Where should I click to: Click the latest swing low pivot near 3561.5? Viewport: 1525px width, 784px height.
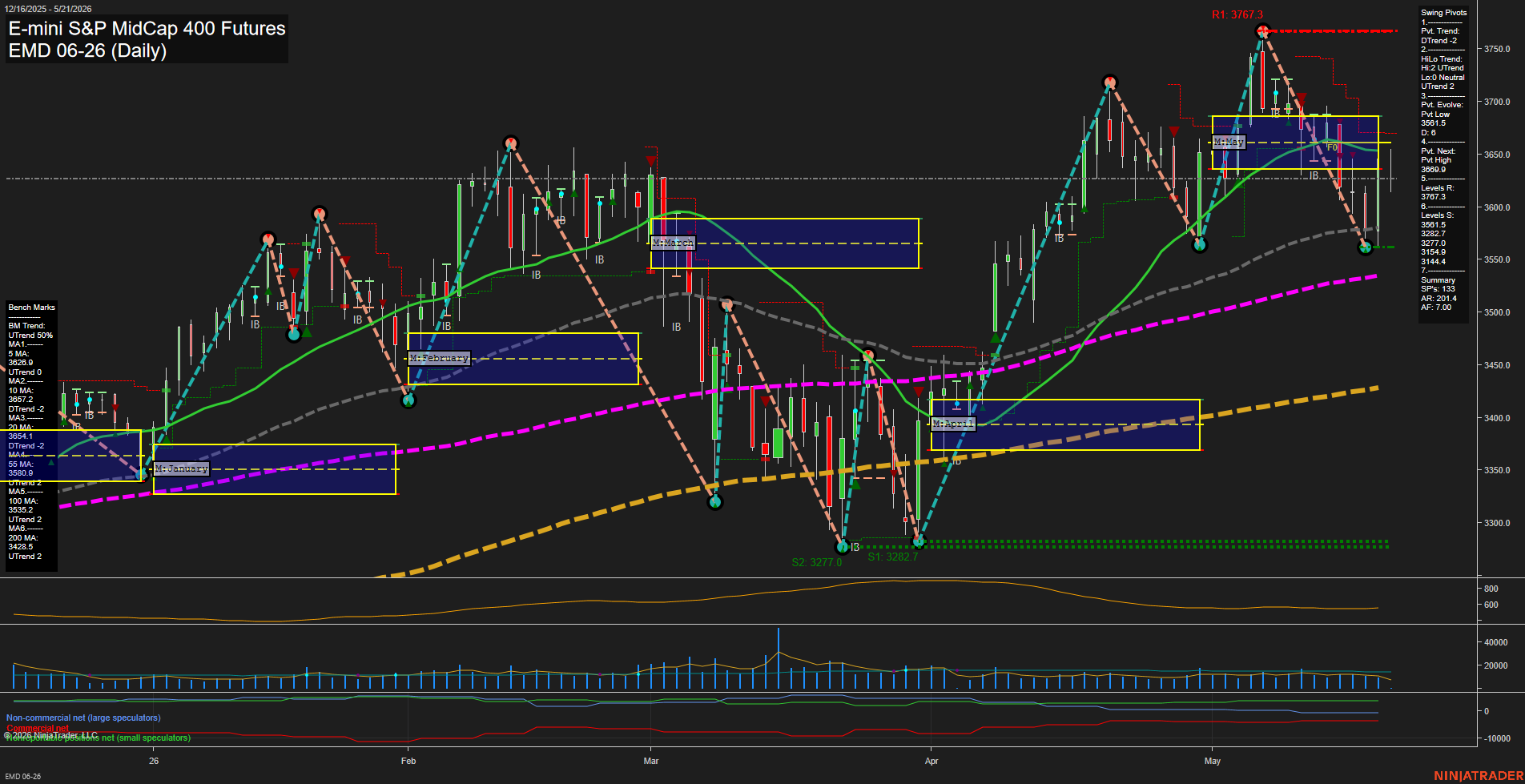click(x=1366, y=247)
